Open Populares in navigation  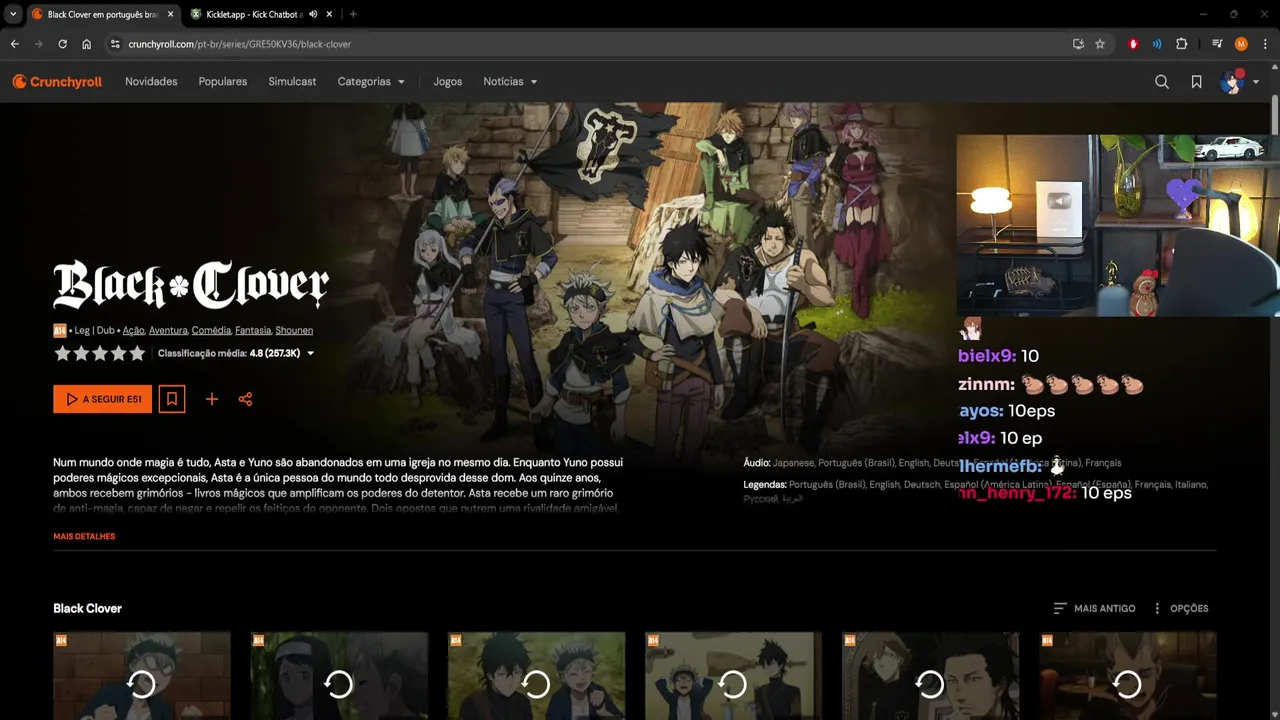[223, 82]
